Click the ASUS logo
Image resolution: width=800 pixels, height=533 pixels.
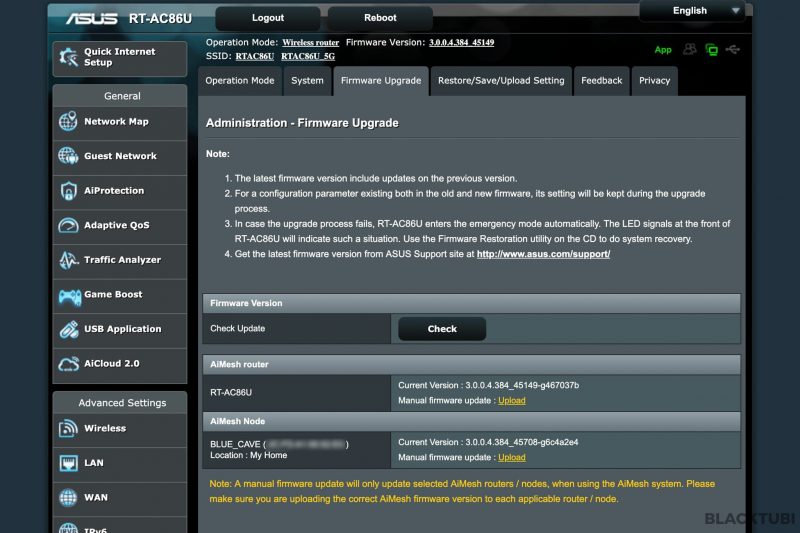point(92,19)
